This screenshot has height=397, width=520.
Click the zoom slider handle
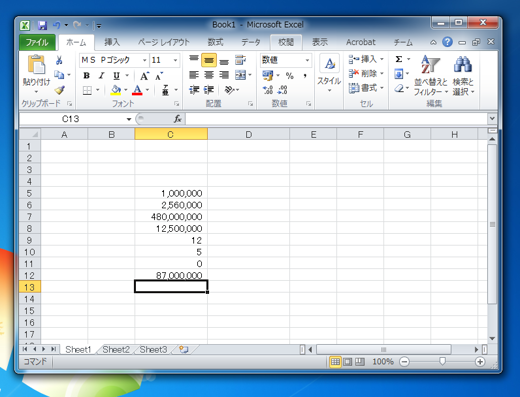tap(442, 361)
